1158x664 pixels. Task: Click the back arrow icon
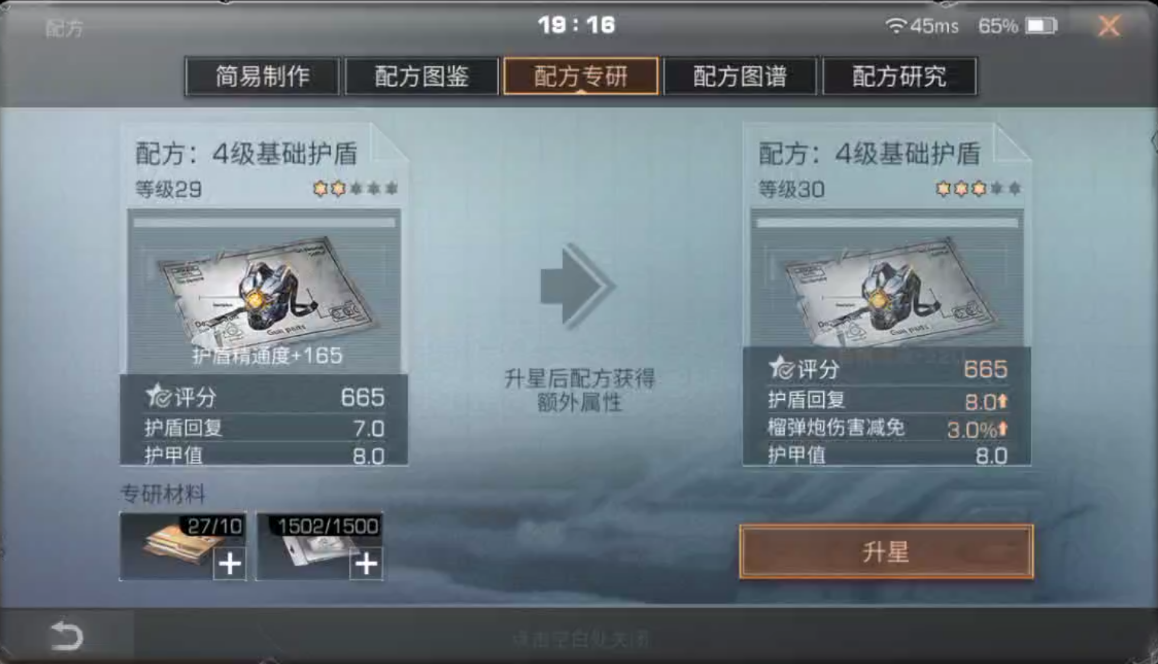(x=66, y=635)
